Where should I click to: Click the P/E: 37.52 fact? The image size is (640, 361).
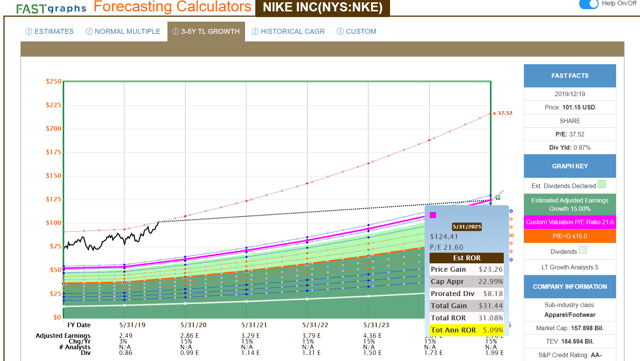pos(570,134)
